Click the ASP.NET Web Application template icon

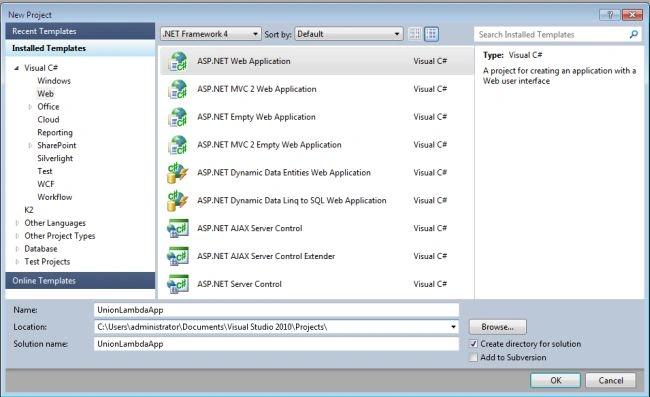[x=178, y=61]
